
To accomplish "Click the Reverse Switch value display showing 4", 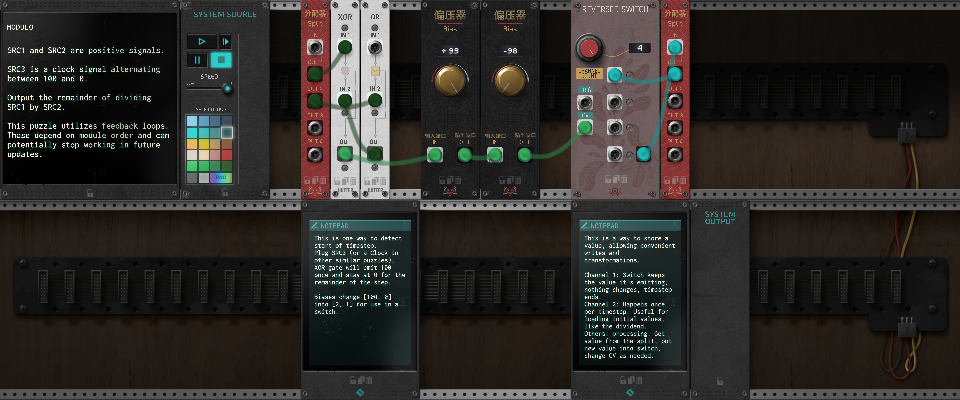I will (x=639, y=48).
